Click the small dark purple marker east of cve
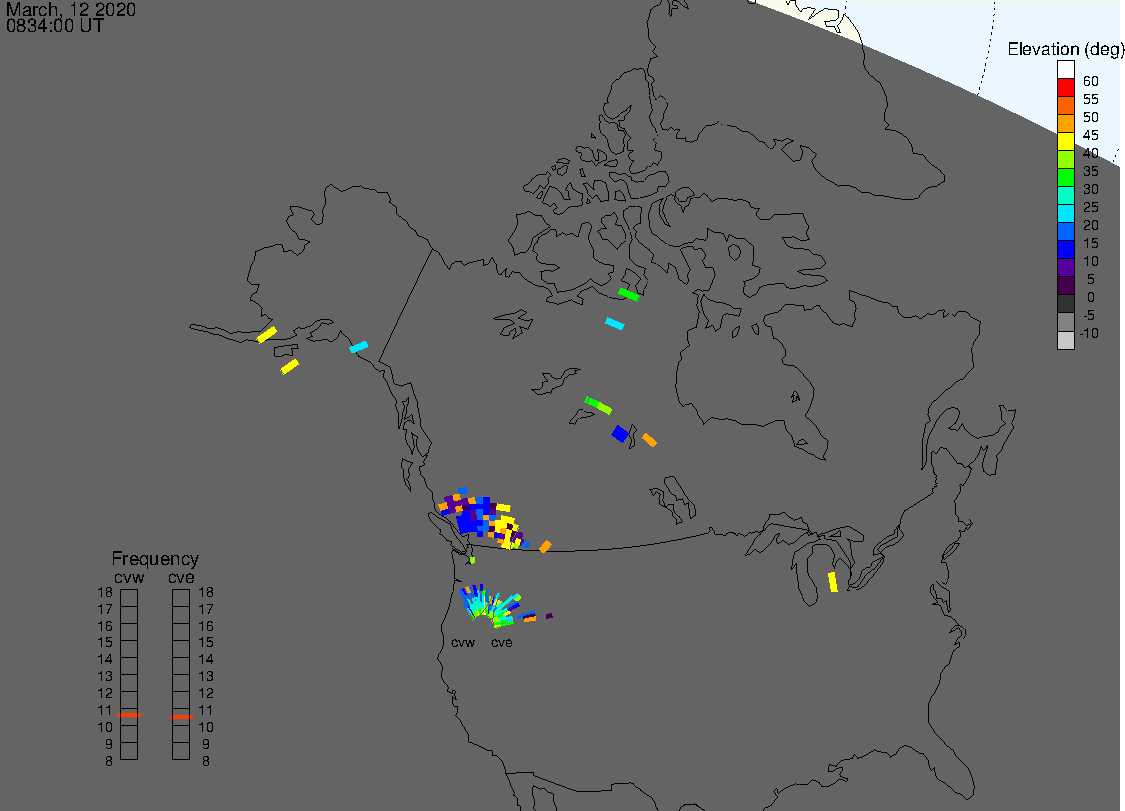Screen dimensions: 1125x811 click(x=549, y=616)
